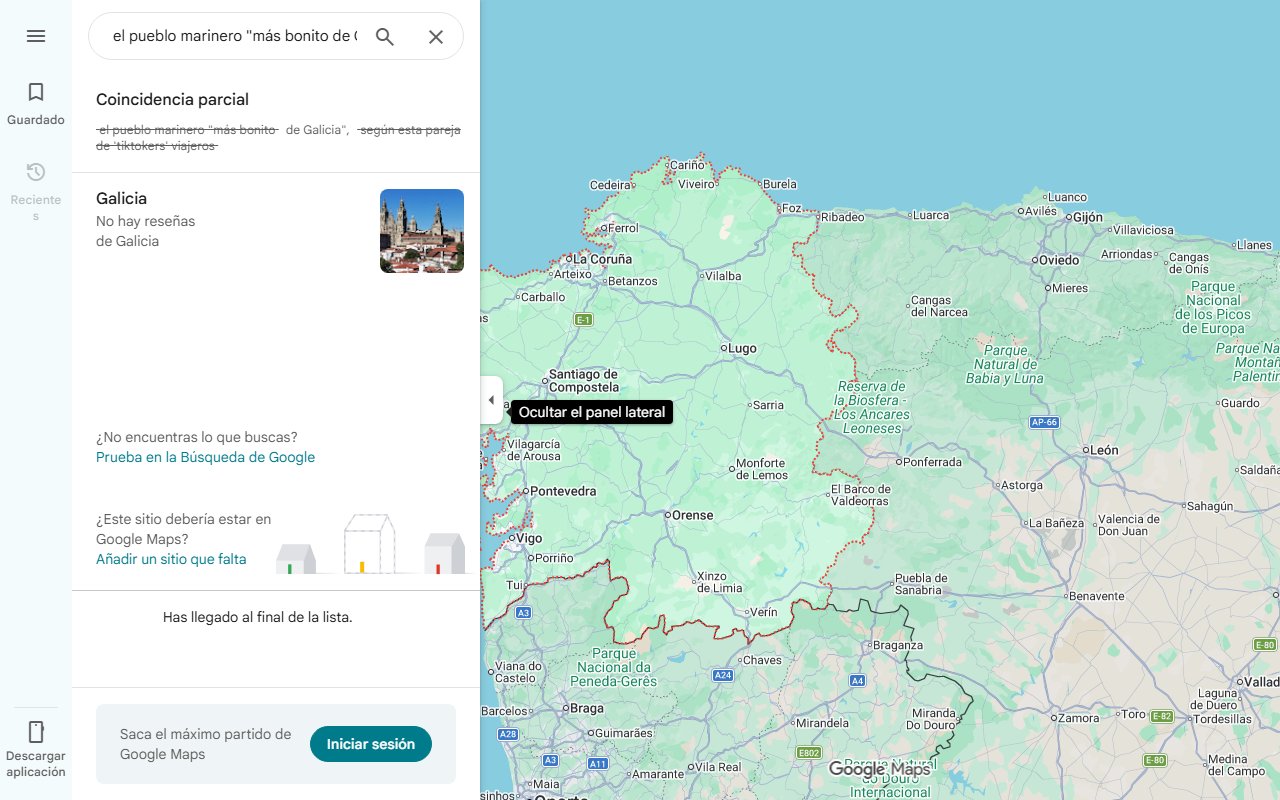Select the strikethrough partial match suggestion
Image resolution: width=1280 pixels, height=800 pixels.
(277, 136)
